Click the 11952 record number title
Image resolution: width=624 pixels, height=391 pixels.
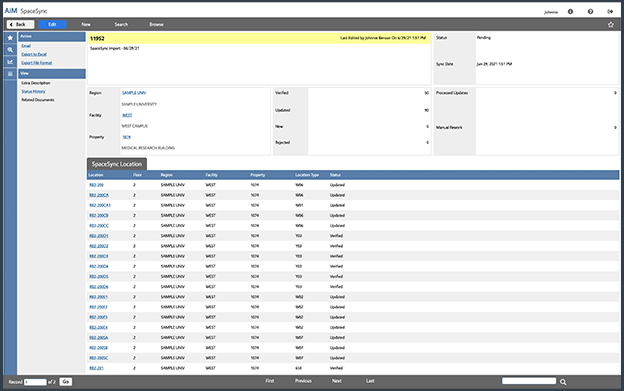97,39
